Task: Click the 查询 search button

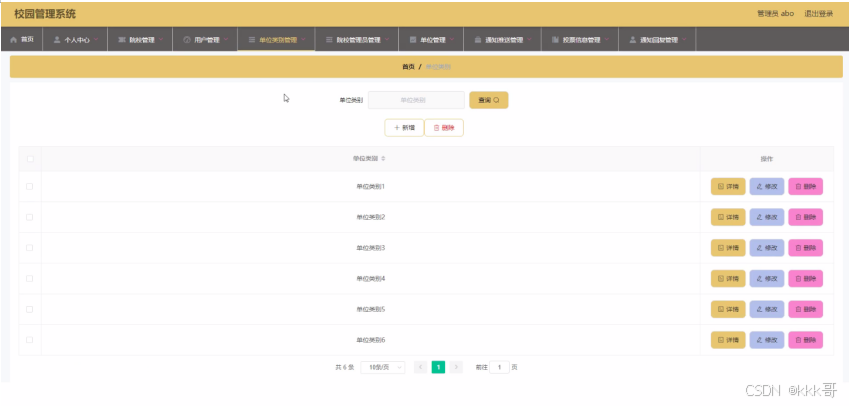Action: (488, 100)
